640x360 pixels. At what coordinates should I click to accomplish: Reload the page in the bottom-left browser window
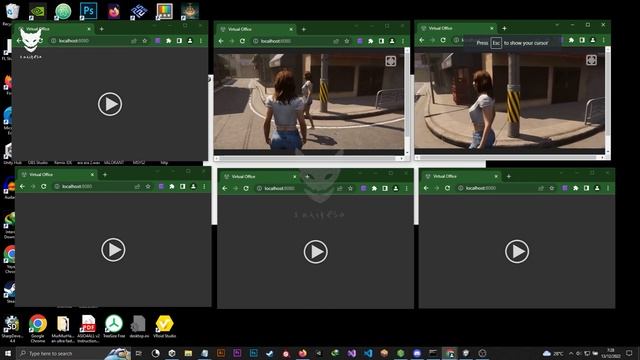(43, 187)
